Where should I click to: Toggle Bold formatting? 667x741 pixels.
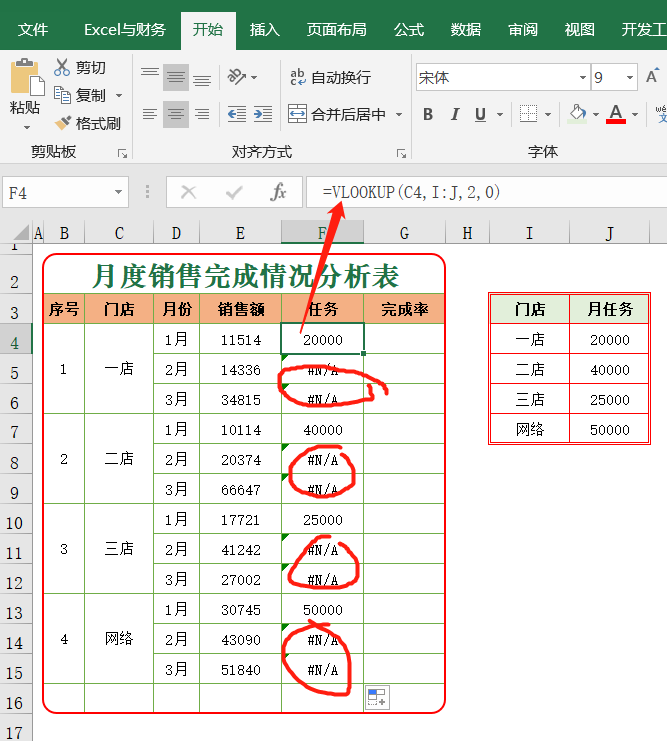pyautogui.click(x=428, y=114)
